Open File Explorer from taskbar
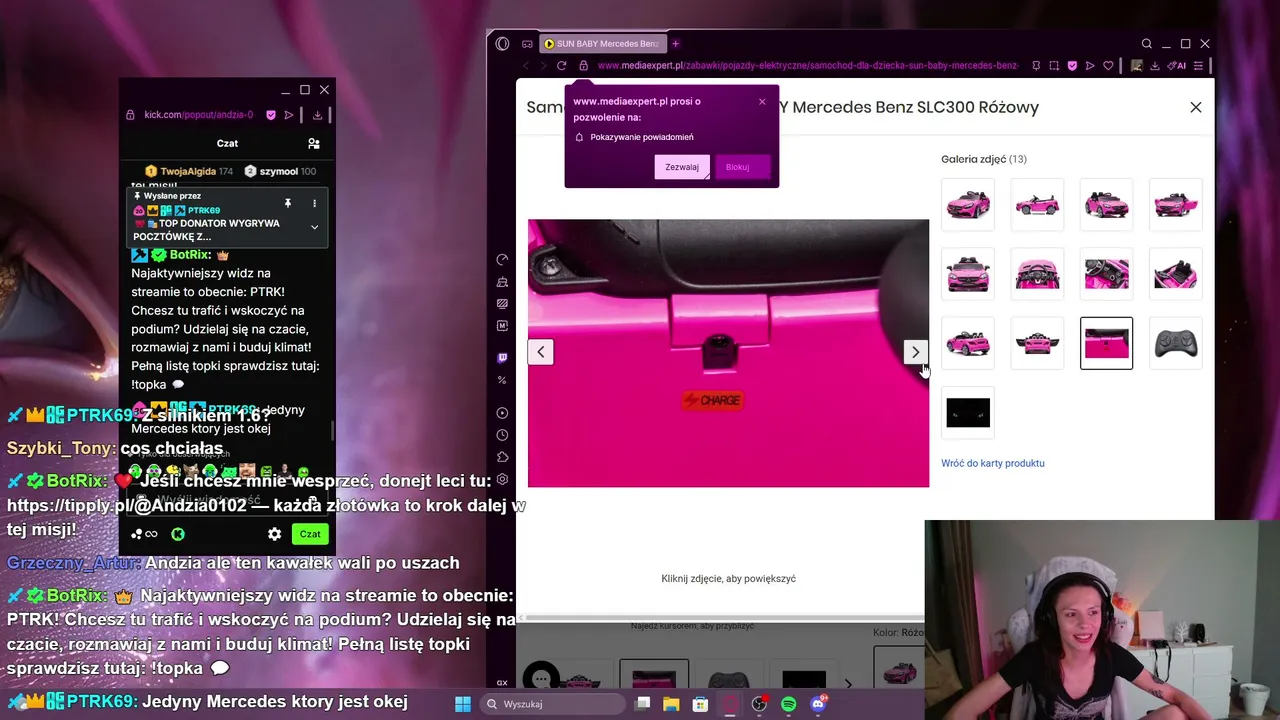The width and height of the screenshot is (1280, 720). coord(672,704)
